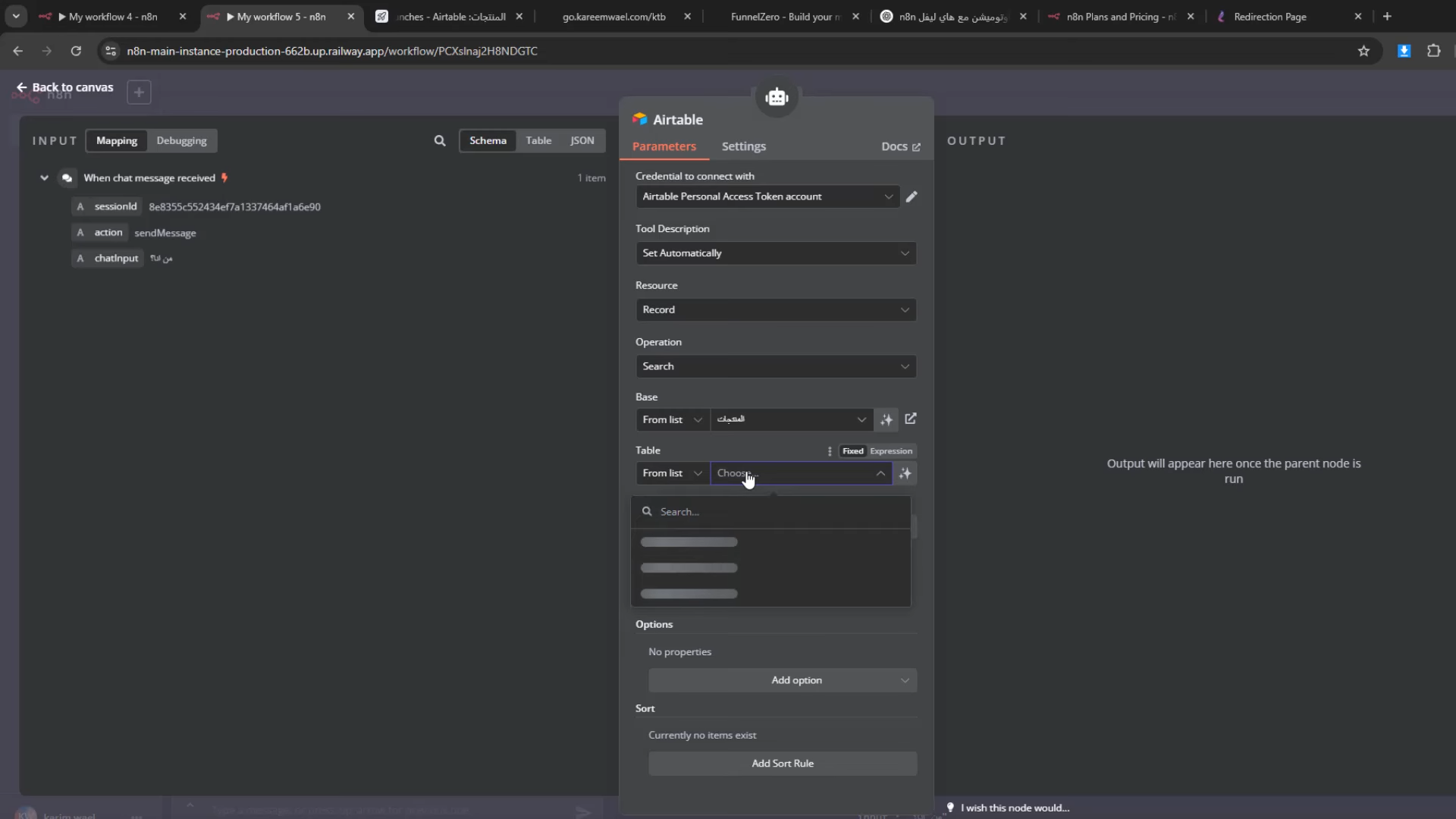
Task: Select the Fixed mode toggle for Table
Action: tap(852, 451)
